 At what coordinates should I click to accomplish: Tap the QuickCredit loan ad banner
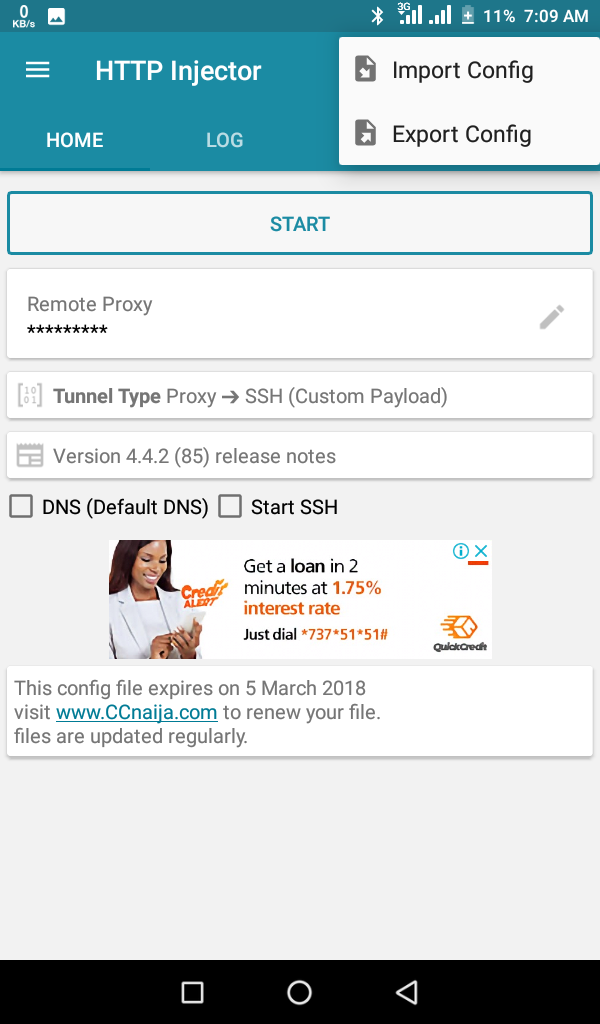coord(300,599)
